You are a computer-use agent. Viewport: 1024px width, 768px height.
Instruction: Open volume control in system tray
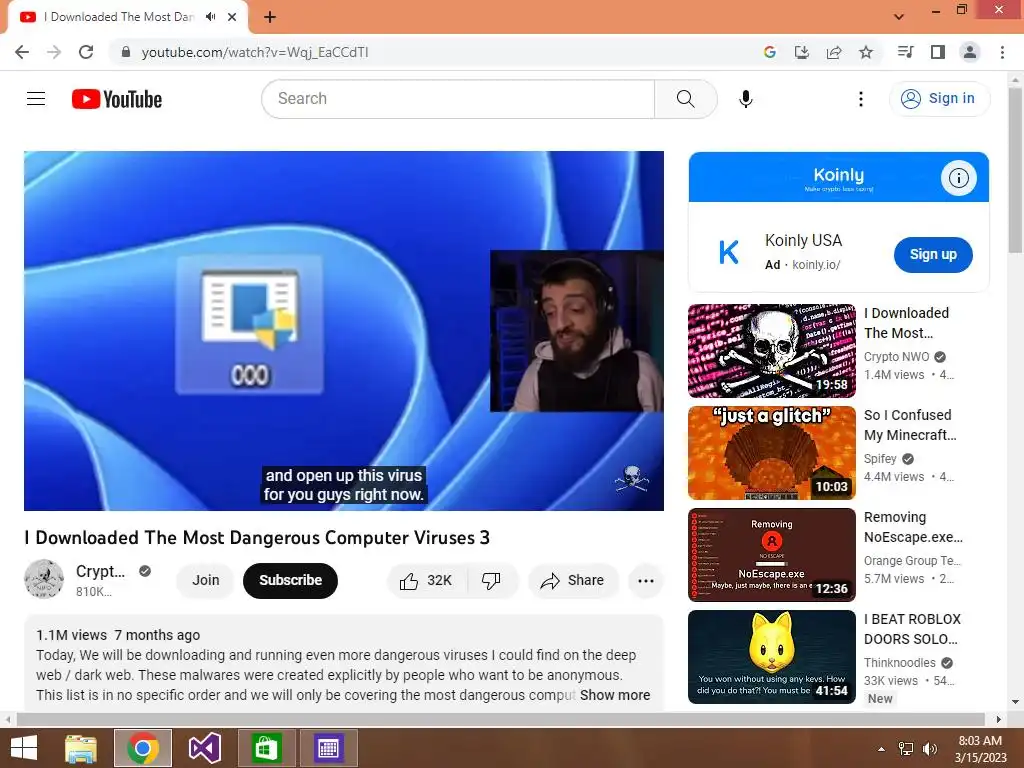click(x=929, y=749)
